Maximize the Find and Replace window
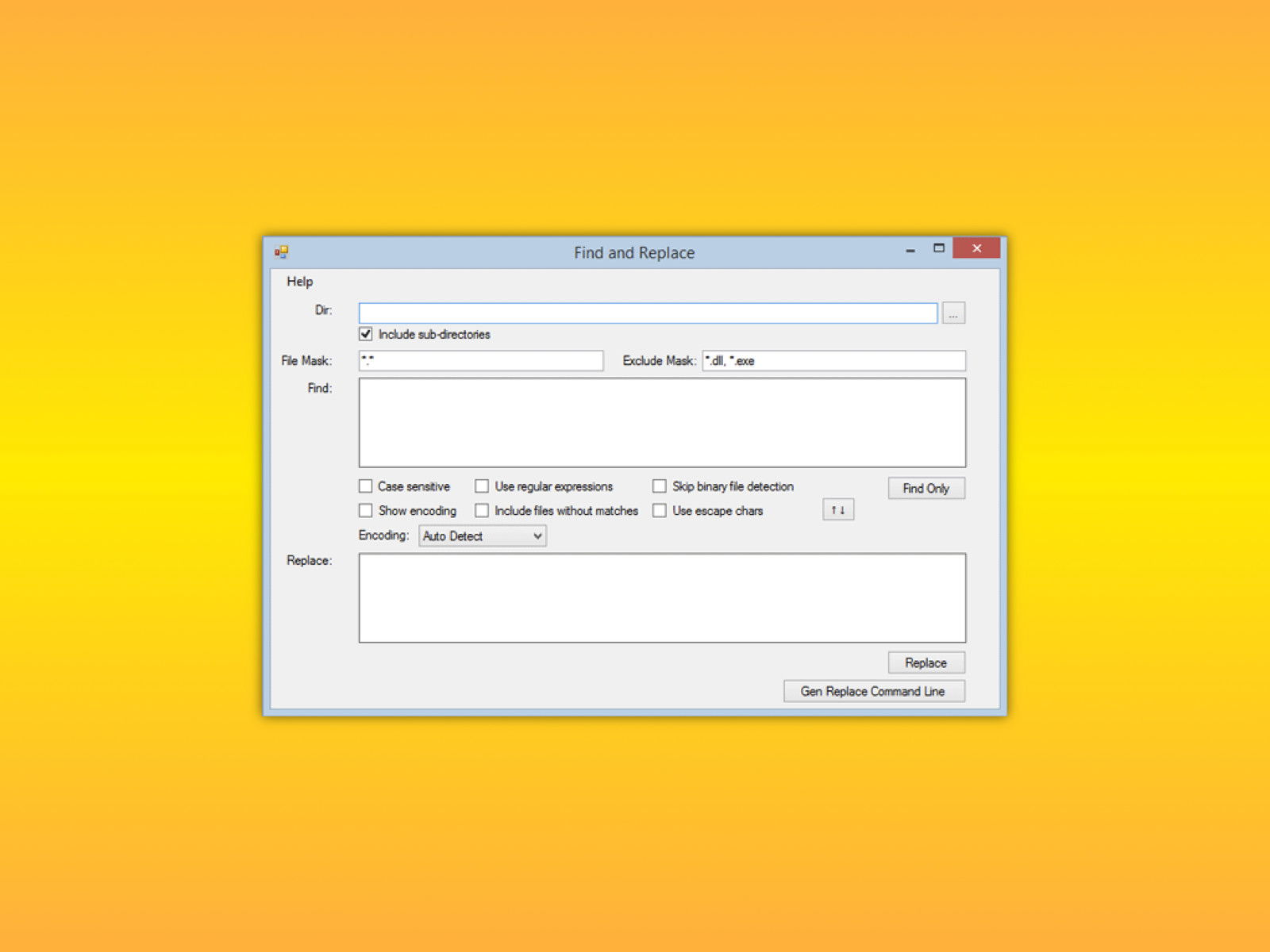This screenshot has height=952, width=1270. click(x=939, y=248)
